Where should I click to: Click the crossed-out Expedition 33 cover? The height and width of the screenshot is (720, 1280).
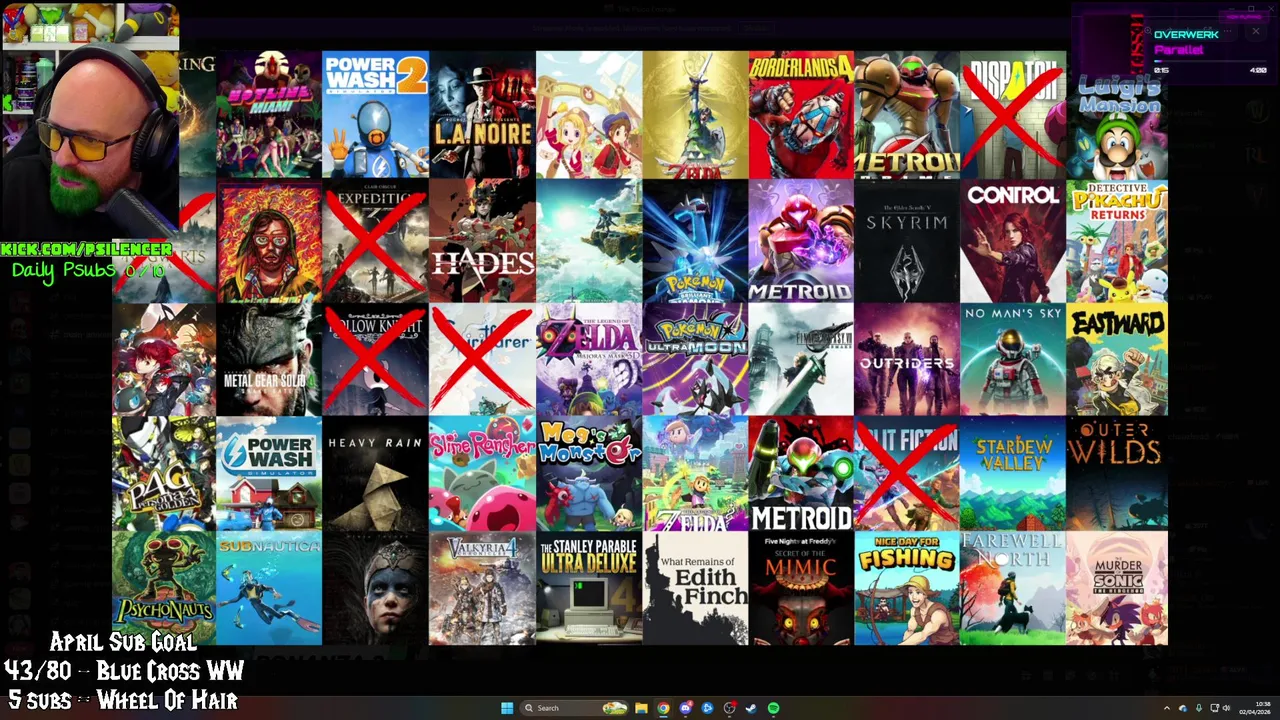click(375, 241)
